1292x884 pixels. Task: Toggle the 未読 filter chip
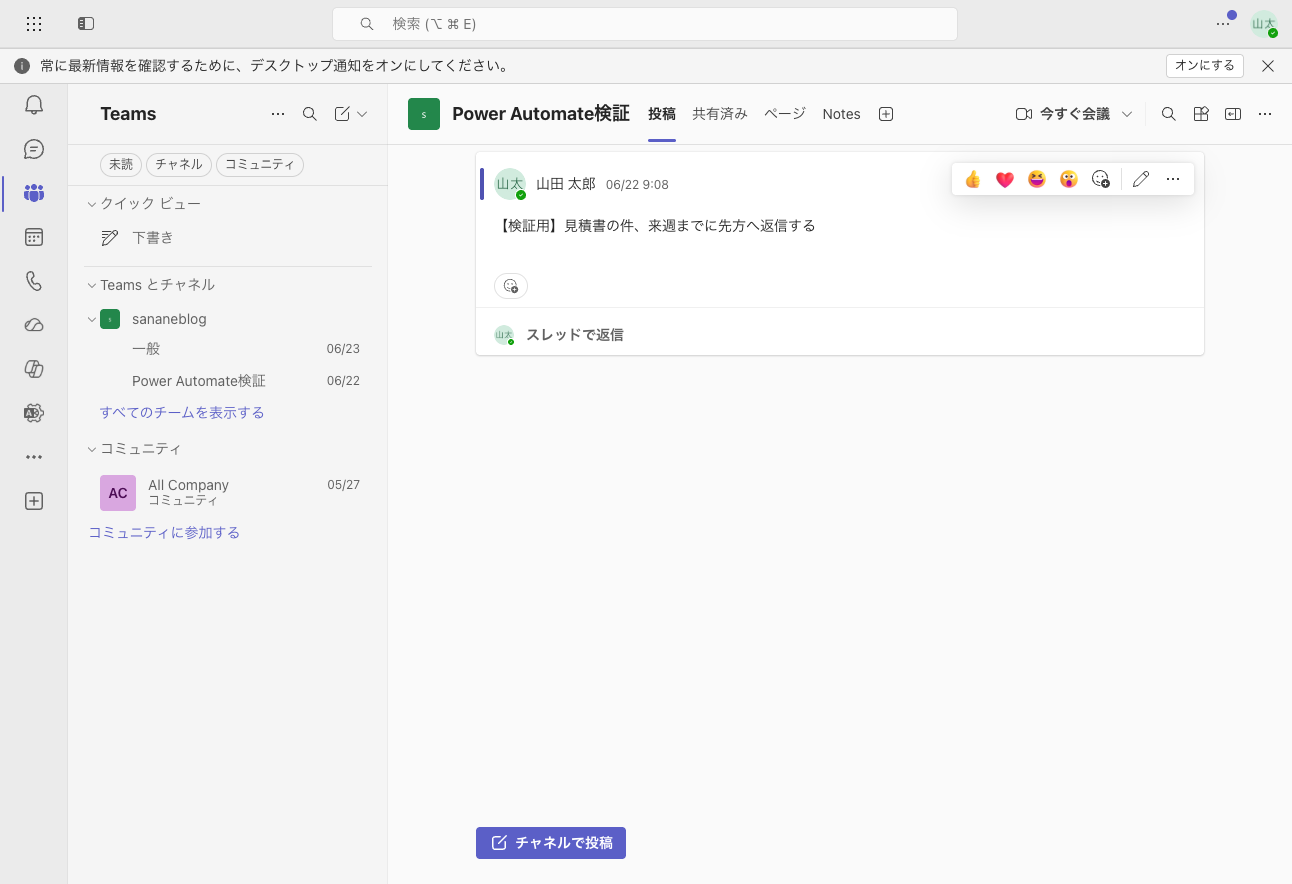121,165
